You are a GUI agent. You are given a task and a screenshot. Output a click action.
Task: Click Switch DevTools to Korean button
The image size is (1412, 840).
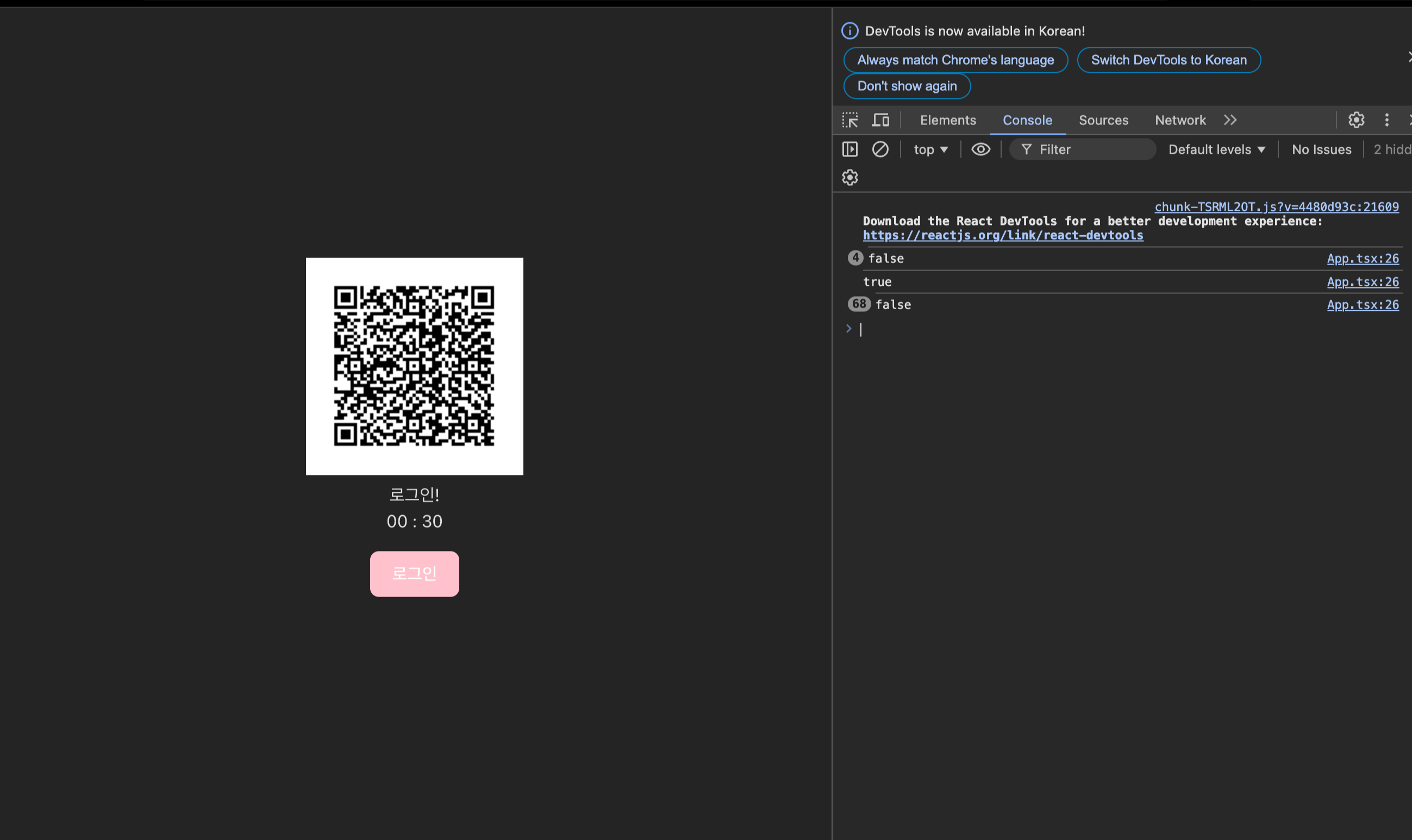coord(1169,60)
